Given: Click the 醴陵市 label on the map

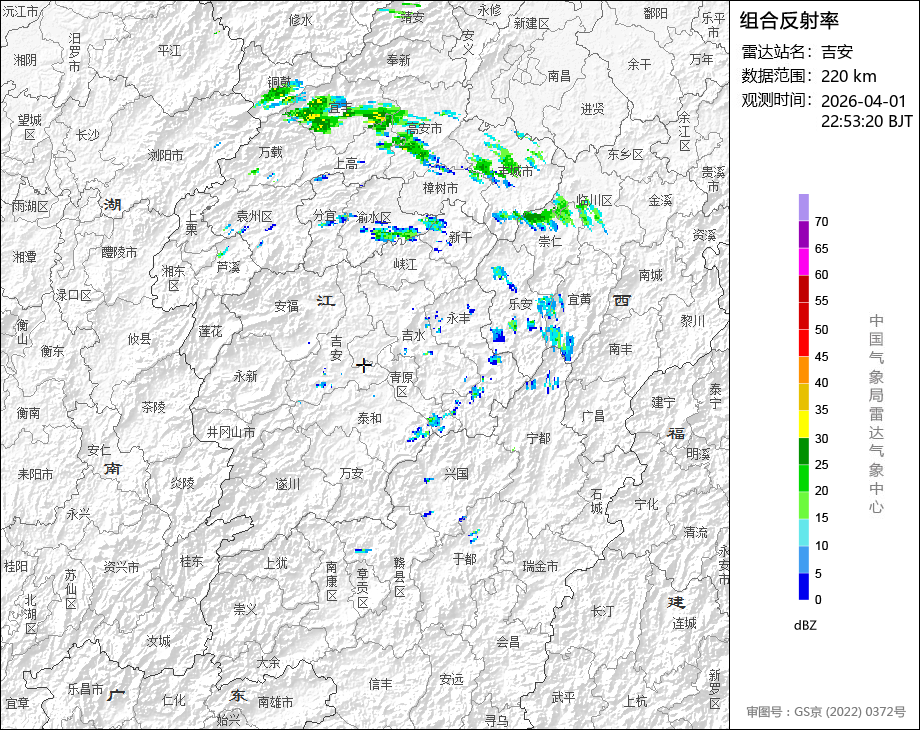Looking at the screenshot, I should (119, 252).
